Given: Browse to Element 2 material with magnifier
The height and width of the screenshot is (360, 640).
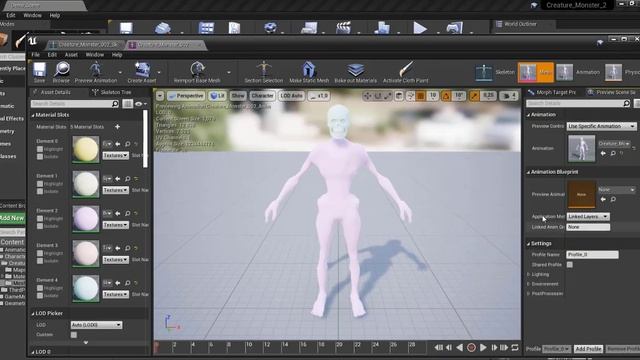Looking at the screenshot, I should 127,213.
